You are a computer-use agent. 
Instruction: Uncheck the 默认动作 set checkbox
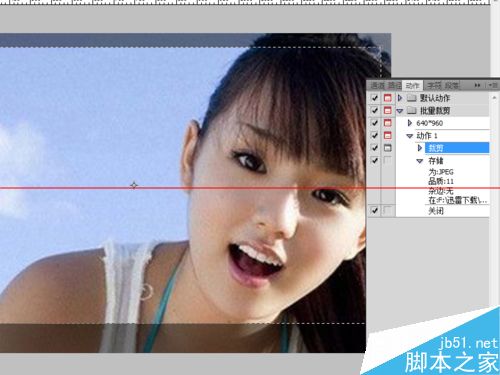tap(375, 98)
